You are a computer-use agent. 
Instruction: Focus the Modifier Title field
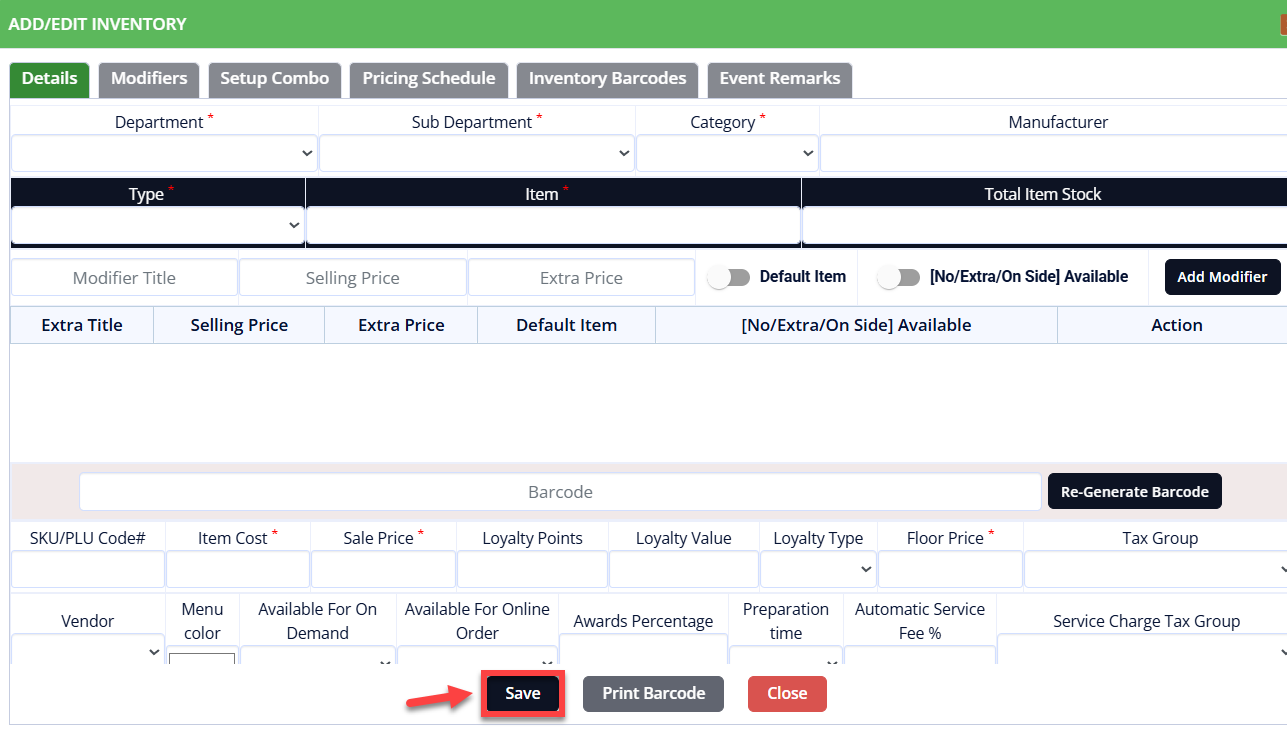(x=124, y=278)
